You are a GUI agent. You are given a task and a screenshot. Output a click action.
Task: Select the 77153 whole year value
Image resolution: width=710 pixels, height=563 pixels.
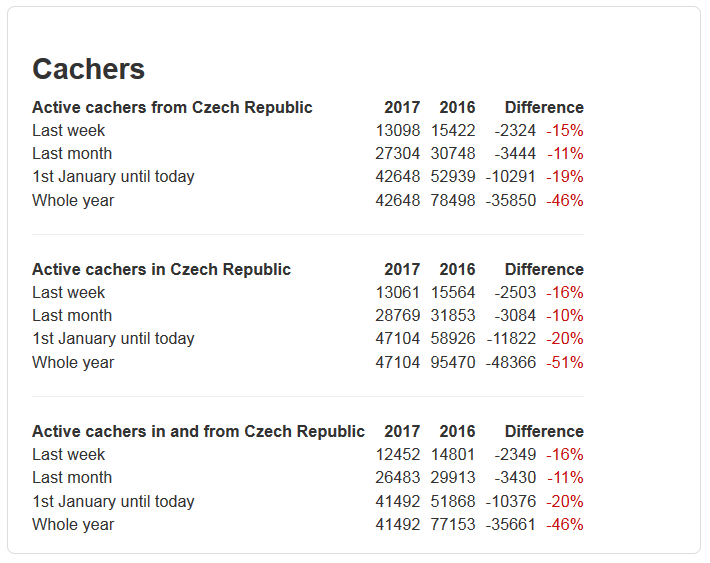pos(453,525)
